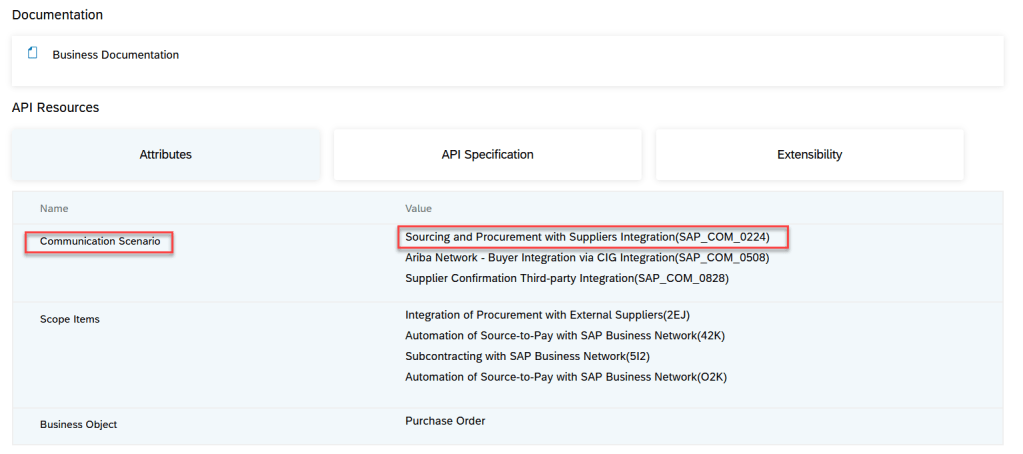1023x454 pixels.
Task: Click Supplier Confirmation Third-party Integration (SAP_COM_0828)
Action: point(567,278)
